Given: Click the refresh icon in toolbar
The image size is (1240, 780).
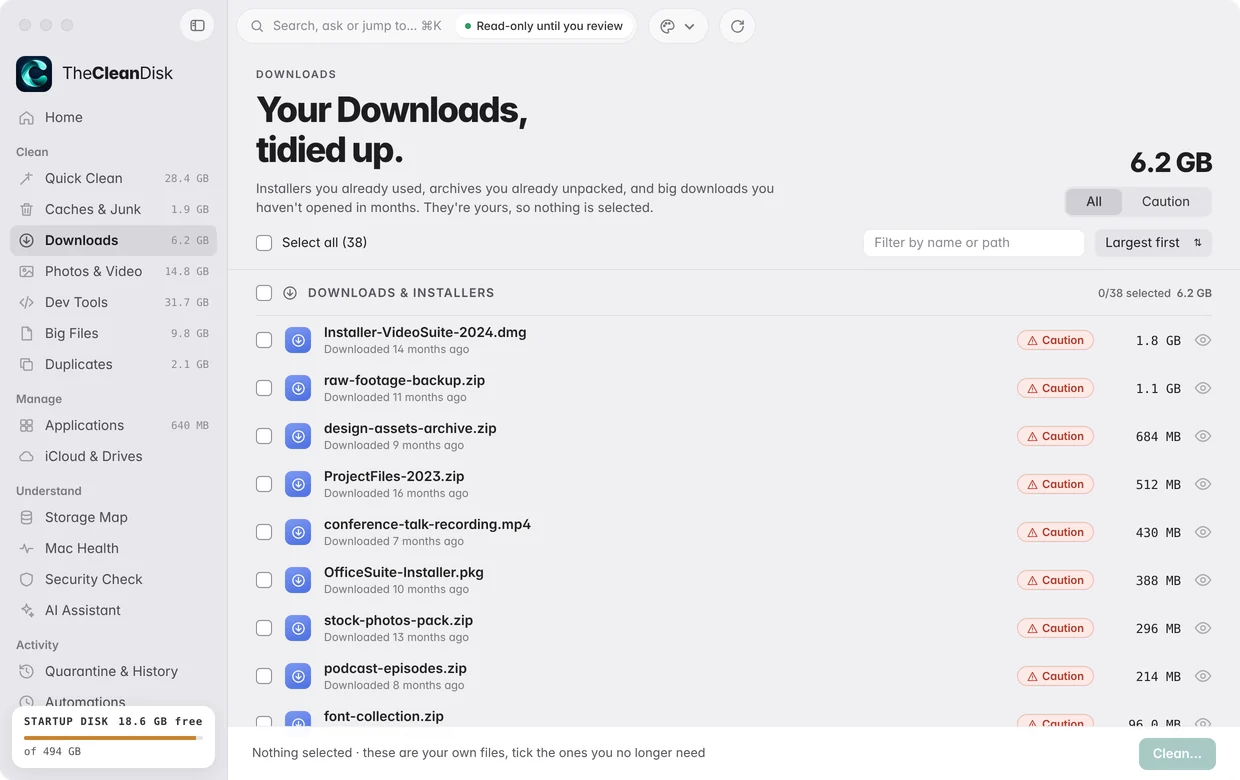Looking at the screenshot, I should [737, 26].
